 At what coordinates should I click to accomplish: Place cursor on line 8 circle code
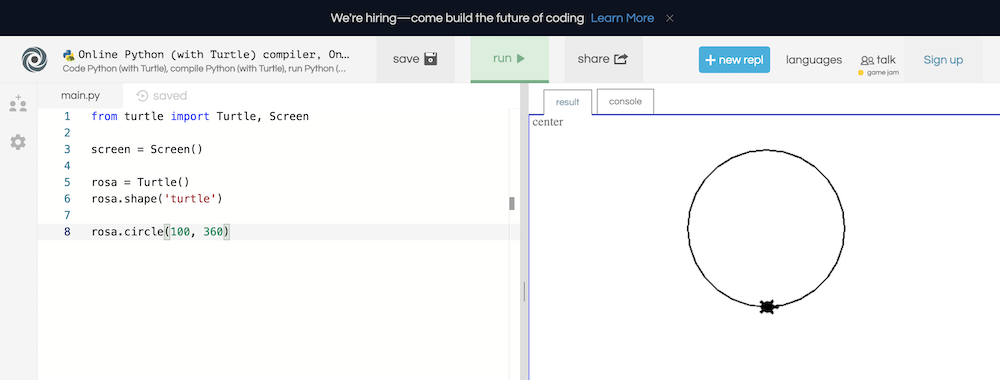pos(160,232)
